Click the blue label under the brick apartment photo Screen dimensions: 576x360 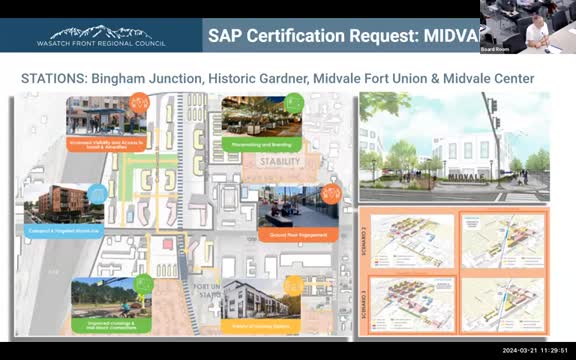[x=64, y=231]
